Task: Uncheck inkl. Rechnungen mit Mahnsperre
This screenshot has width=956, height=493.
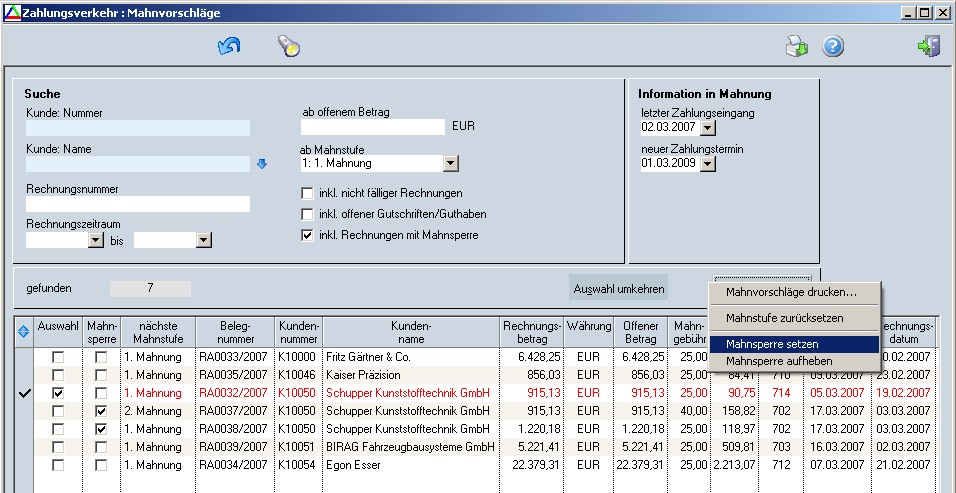Action: pos(308,235)
